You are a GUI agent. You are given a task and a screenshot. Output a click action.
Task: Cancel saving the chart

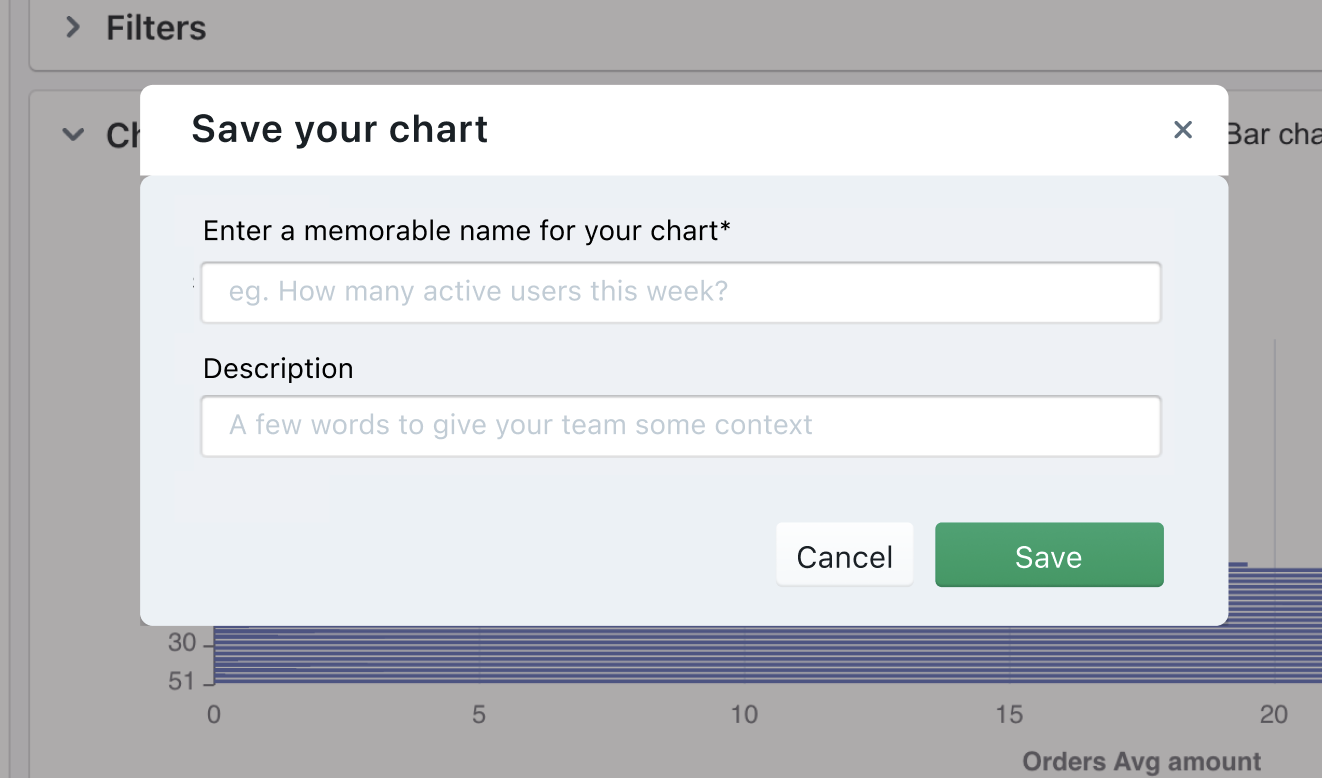pyautogui.click(x=844, y=555)
